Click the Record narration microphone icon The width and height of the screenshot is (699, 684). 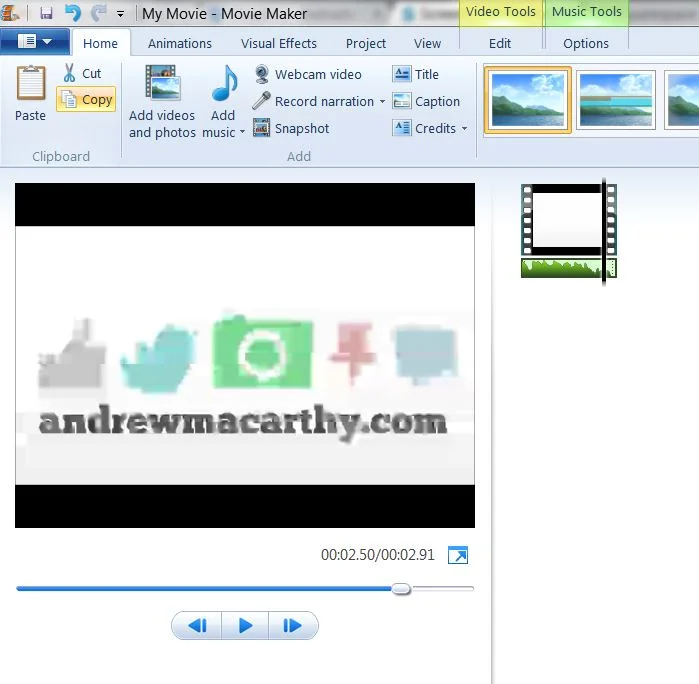pos(261,101)
